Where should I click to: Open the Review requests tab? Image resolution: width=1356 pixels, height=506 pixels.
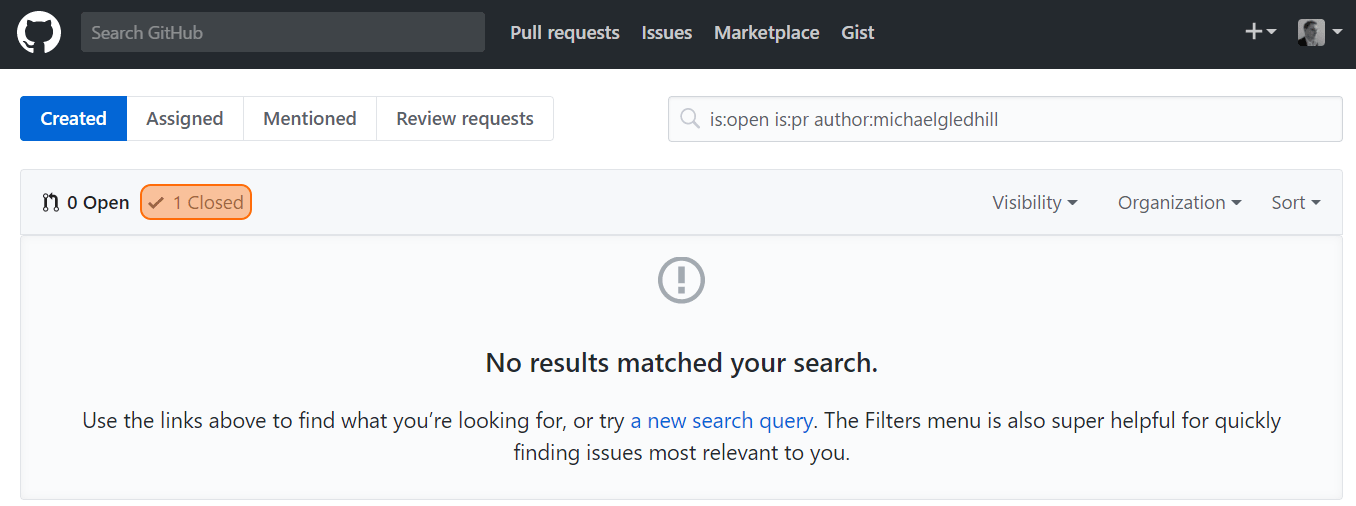465,118
